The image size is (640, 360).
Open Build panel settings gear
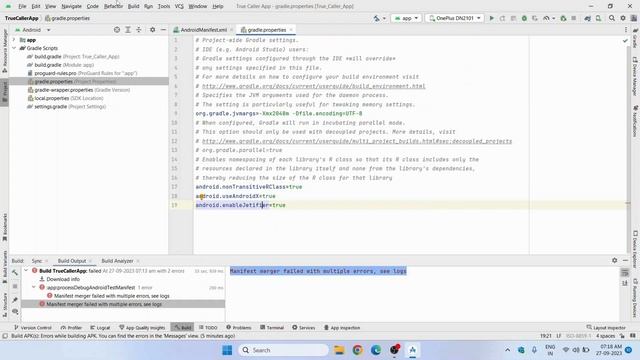click(614, 260)
